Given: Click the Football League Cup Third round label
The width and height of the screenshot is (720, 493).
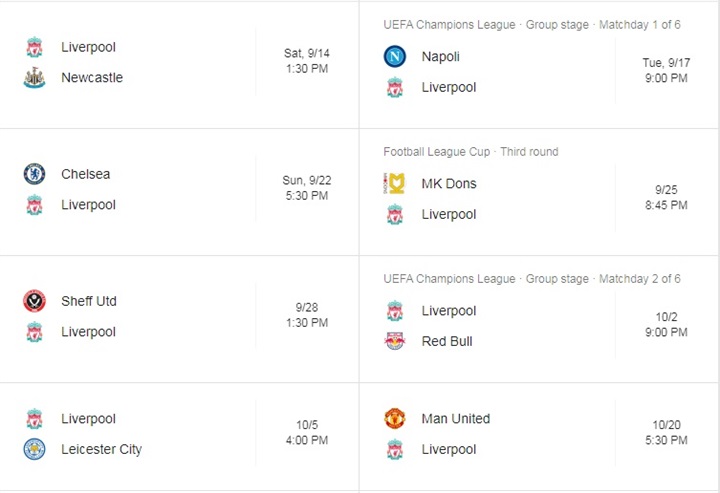Looking at the screenshot, I should (x=471, y=152).
